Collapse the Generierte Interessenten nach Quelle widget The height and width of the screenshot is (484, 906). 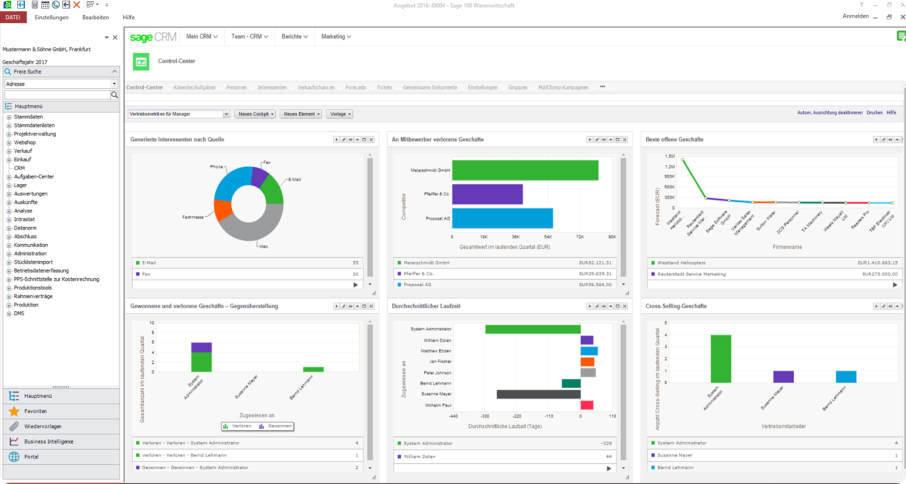click(x=357, y=140)
